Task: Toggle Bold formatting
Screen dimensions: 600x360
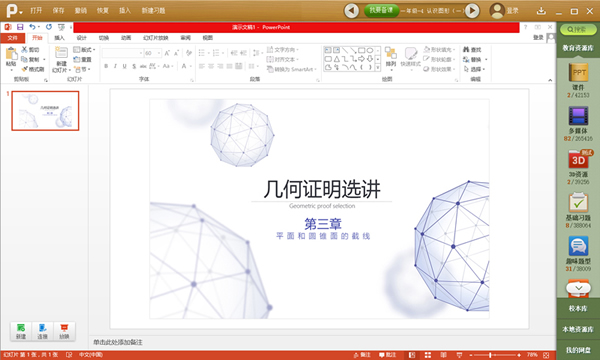Action: (x=106, y=66)
